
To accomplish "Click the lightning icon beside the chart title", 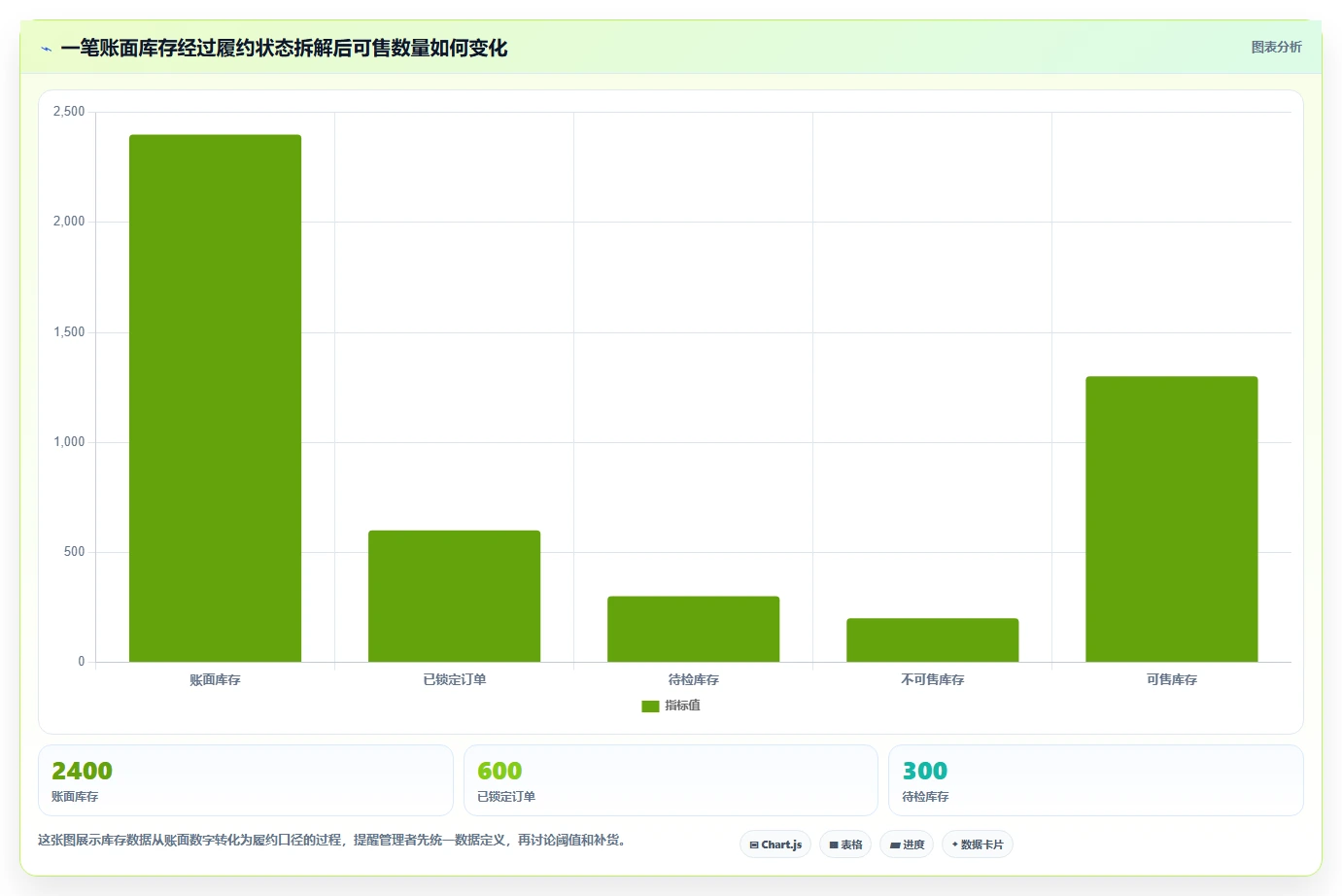I will tap(46, 49).
